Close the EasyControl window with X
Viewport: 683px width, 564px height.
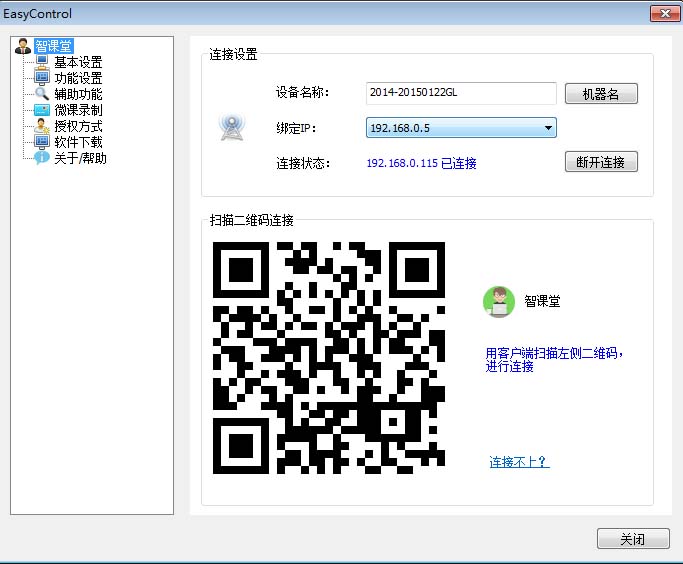659,14
